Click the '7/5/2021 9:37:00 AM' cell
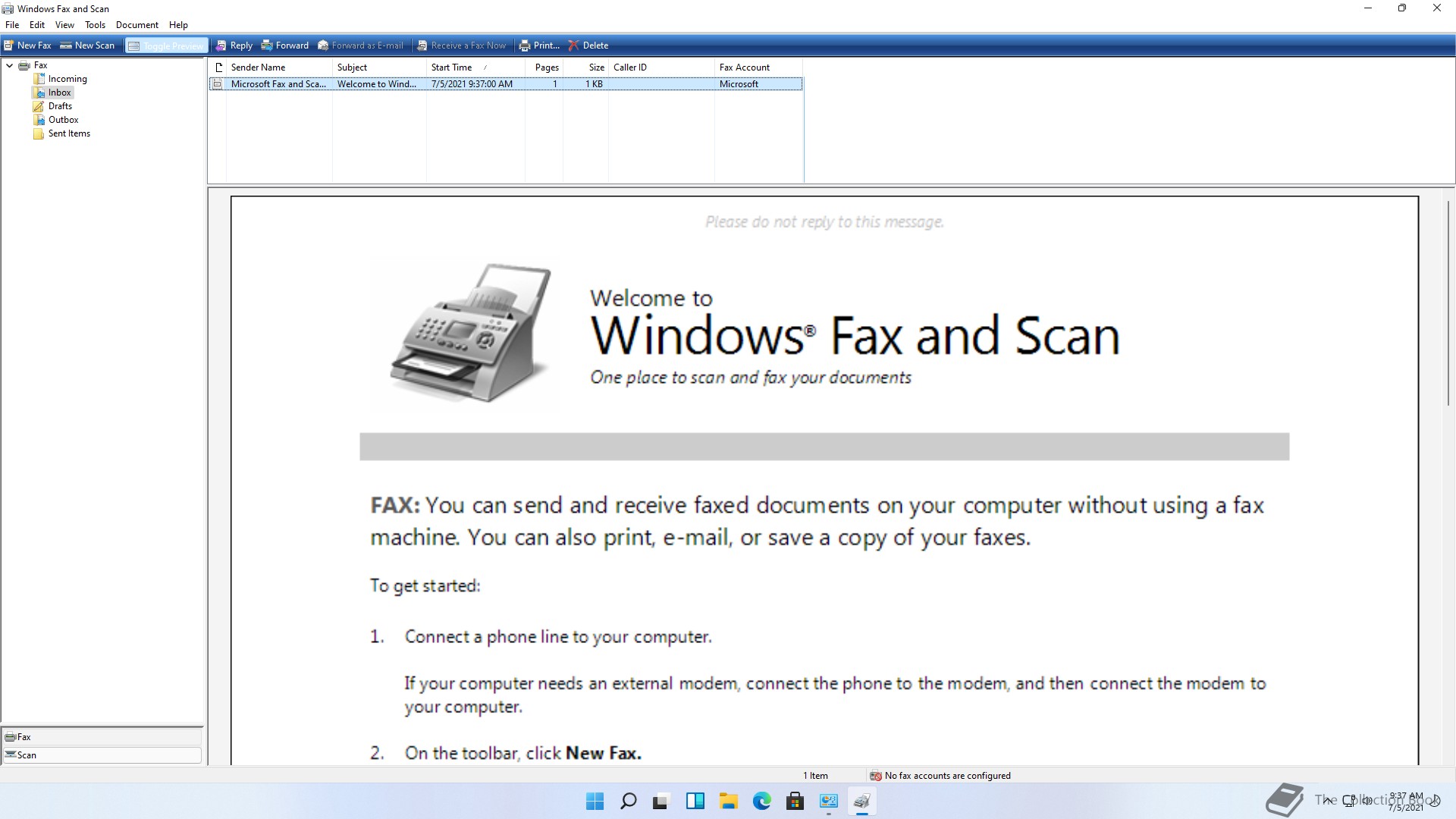The height and width of the screenshot is (819, 1456). (x=472, y=84)
